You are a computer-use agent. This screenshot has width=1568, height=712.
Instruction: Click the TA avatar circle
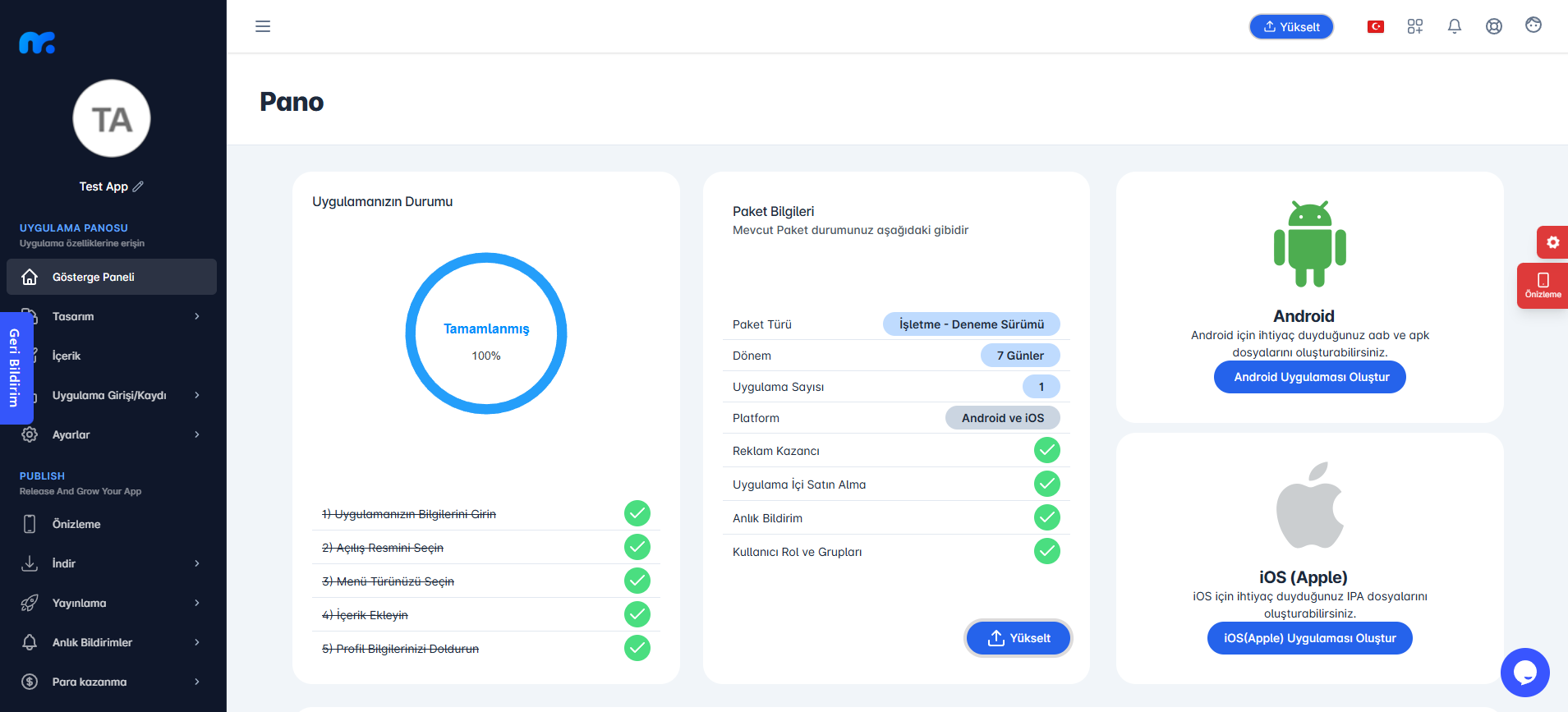pos(112,118)
